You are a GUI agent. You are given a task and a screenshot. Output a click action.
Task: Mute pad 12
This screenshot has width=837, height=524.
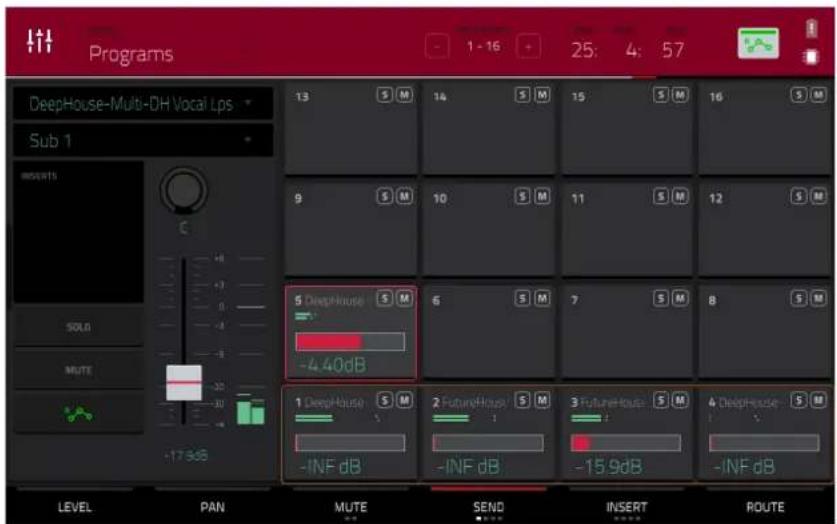818,196
